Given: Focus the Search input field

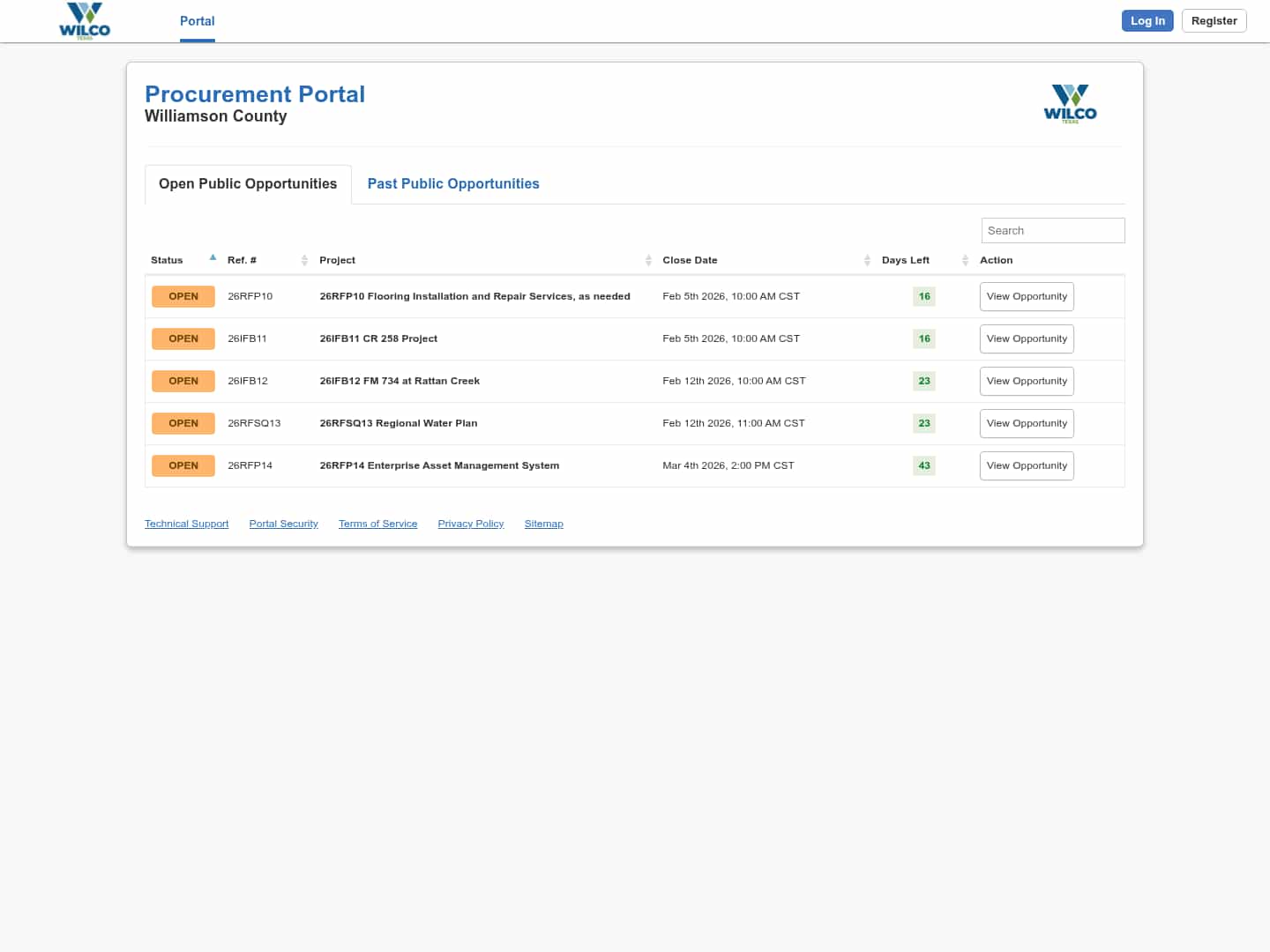Looking at the screenshot, I should [x=1052, y=231].
